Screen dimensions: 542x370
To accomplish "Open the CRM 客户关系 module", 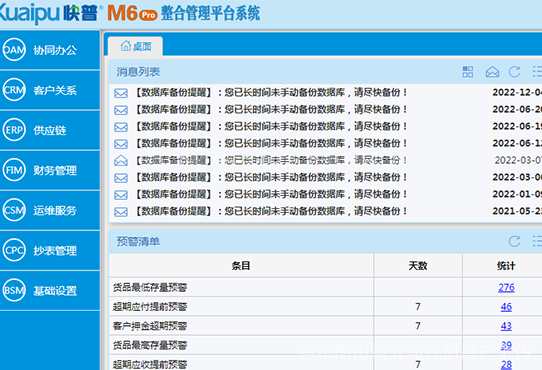I will click(50, 90).
